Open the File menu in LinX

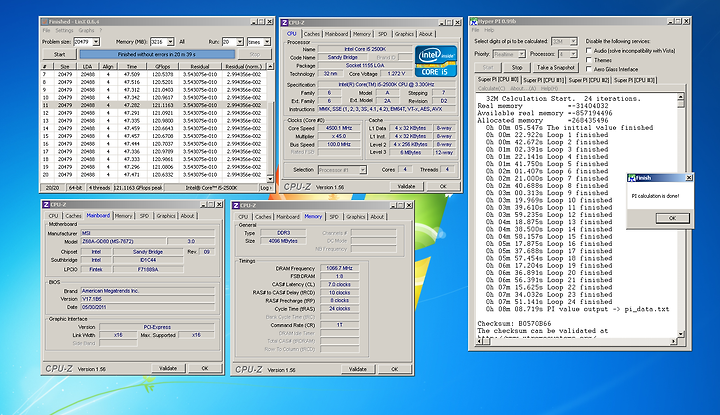(x=46, y=30)
